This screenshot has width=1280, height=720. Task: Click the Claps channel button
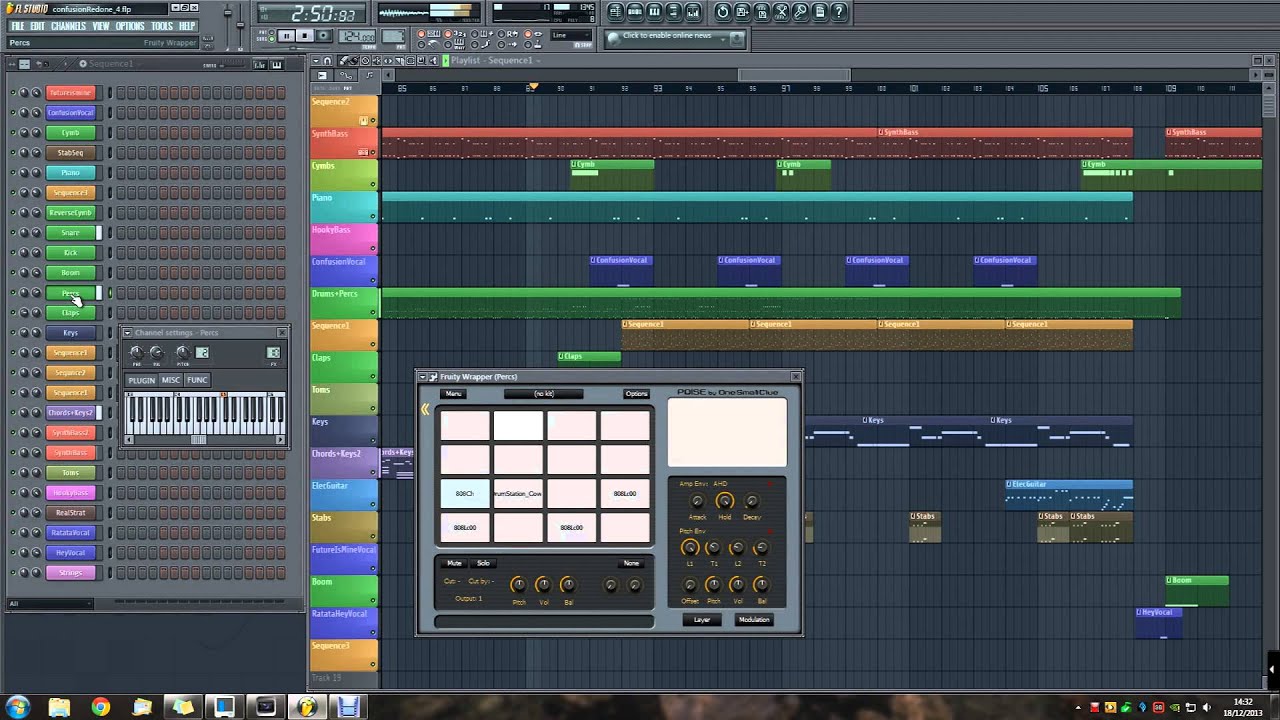[x=70, y=312]
